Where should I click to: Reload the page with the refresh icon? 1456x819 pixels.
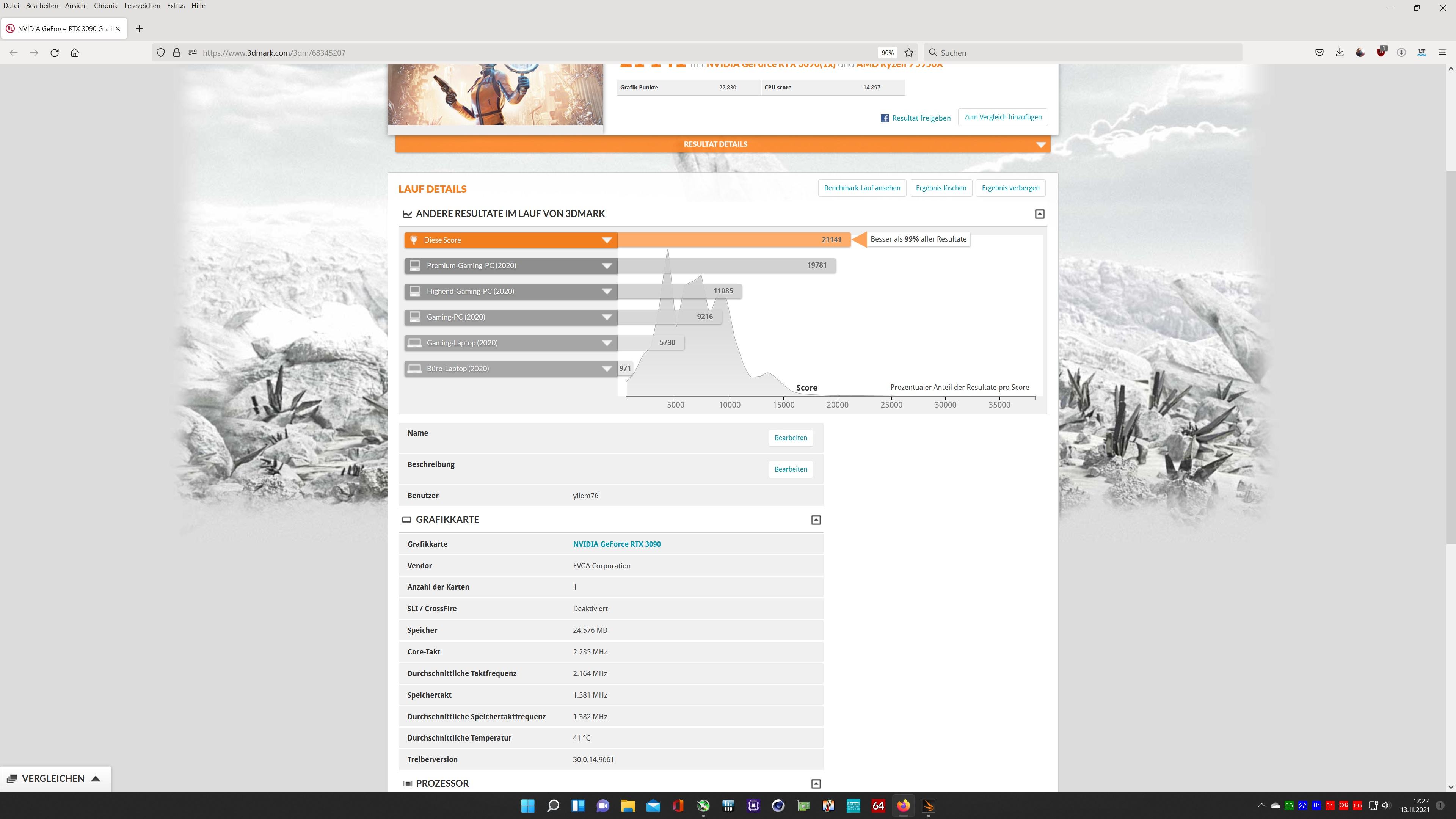[x=54, y=53]
